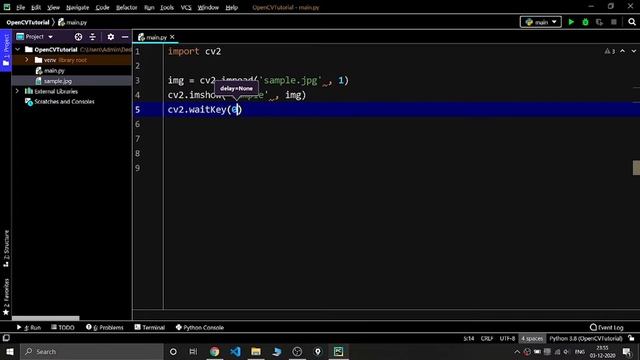Screen dimensions: 640x360
Task: Open Visual Studio Code from the taskbar
Action: (235, 351)
